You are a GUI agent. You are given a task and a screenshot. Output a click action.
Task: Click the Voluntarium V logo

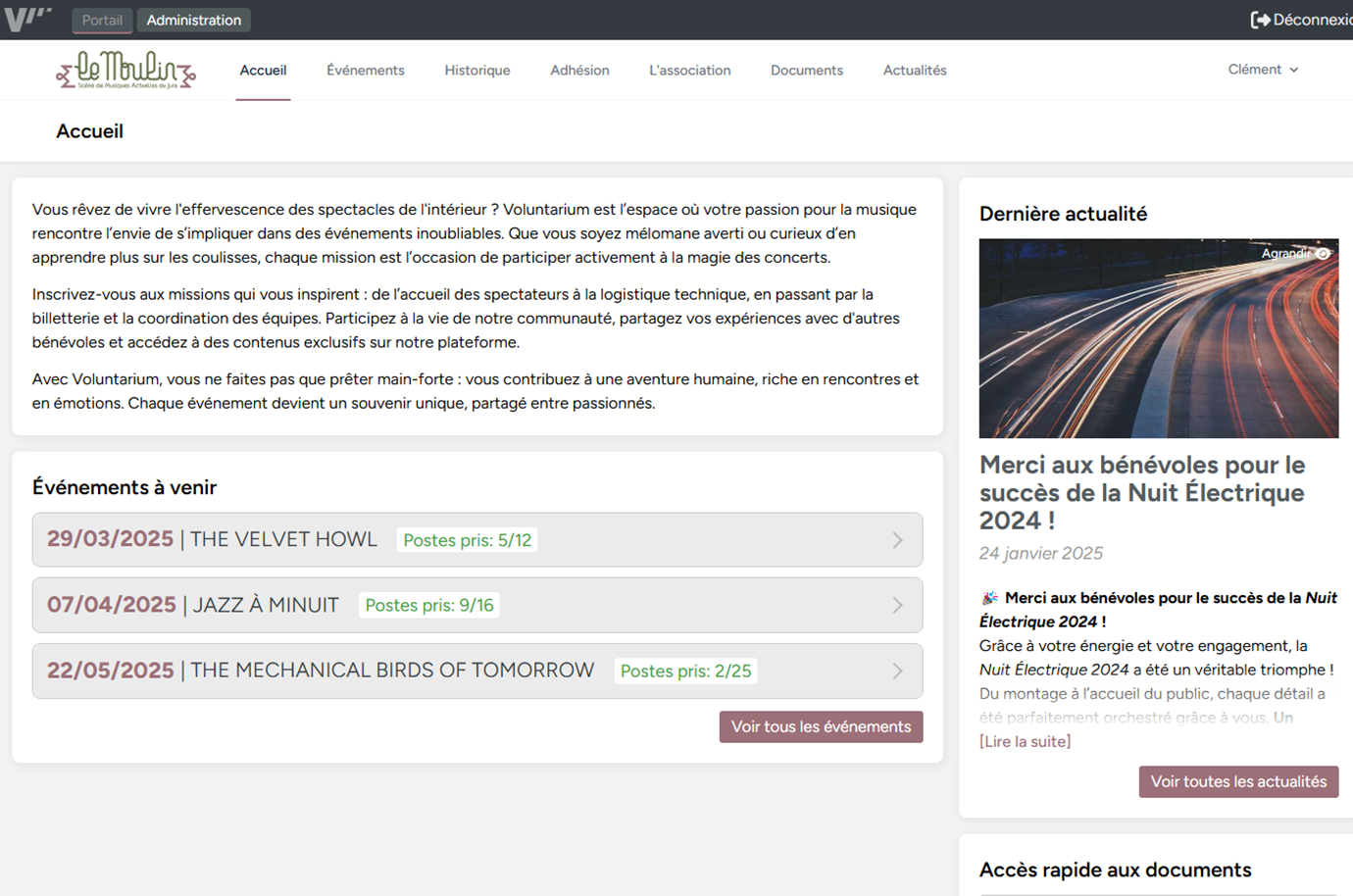(x=26, y=19)
